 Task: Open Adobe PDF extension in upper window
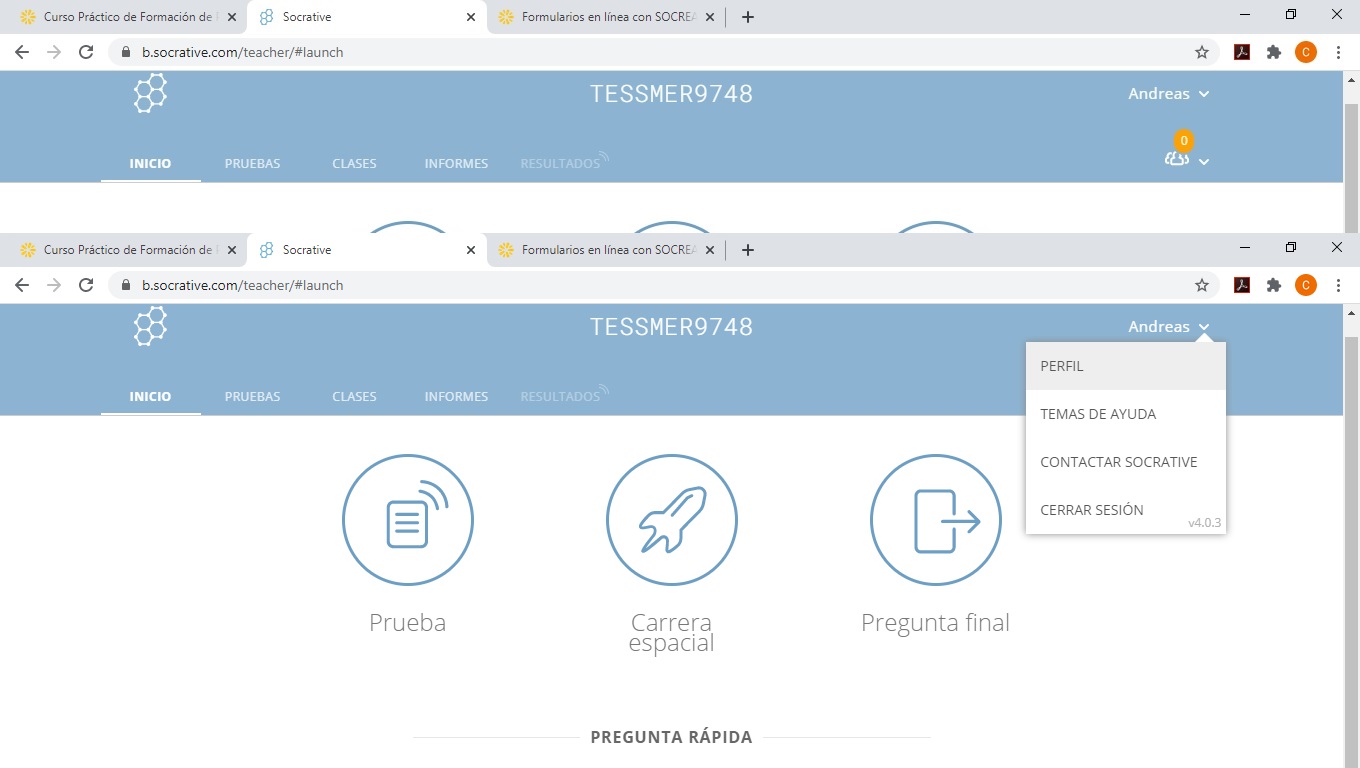click(1242, 52)
